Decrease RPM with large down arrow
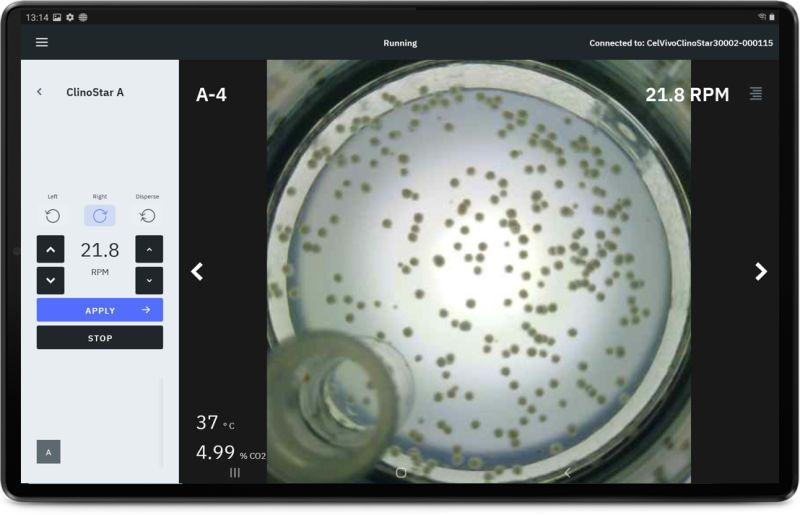Screen dimensions: 800x515 coord(51,280)
